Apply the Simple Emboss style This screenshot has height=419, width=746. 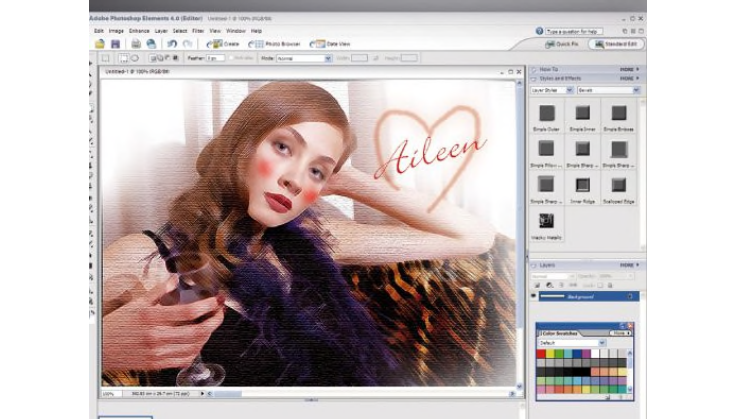(x=618, y=117)
